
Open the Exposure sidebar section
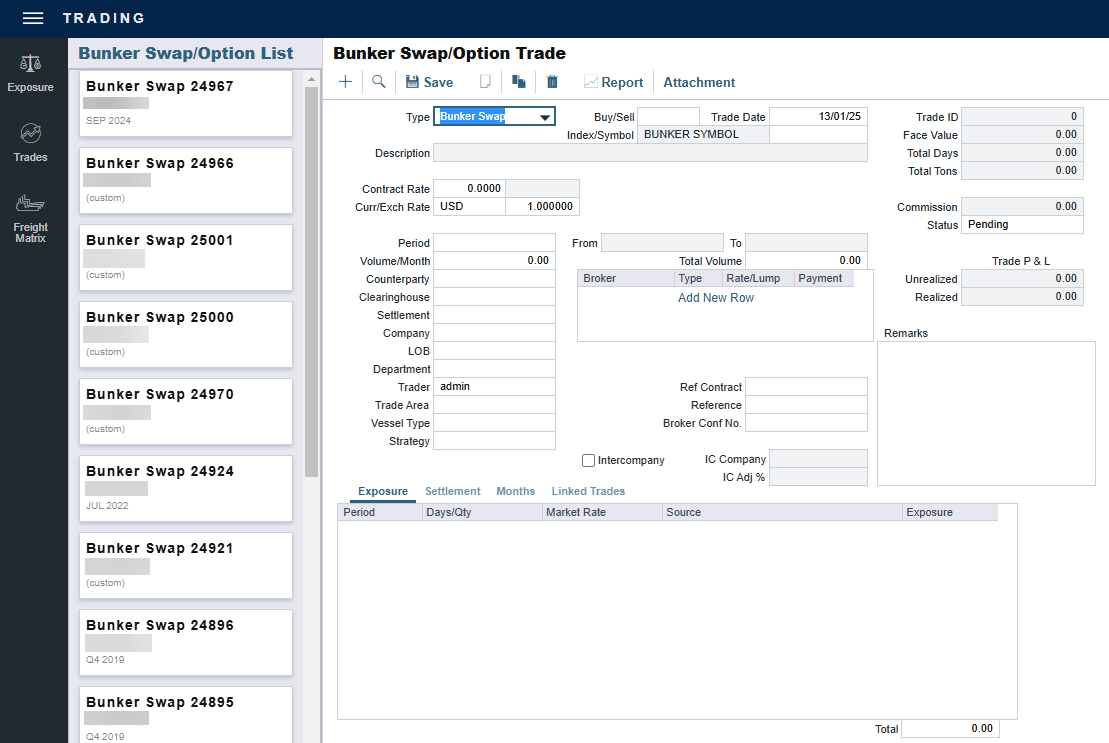click(x=30, y=73)
